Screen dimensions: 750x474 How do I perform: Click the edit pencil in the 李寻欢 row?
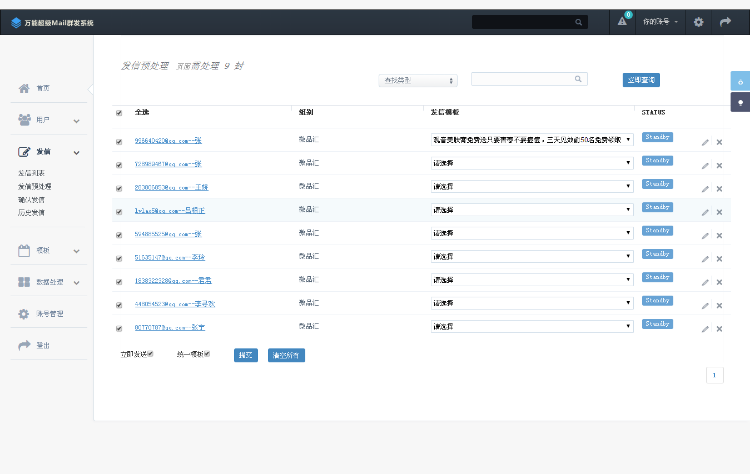(x=705, y=306)
